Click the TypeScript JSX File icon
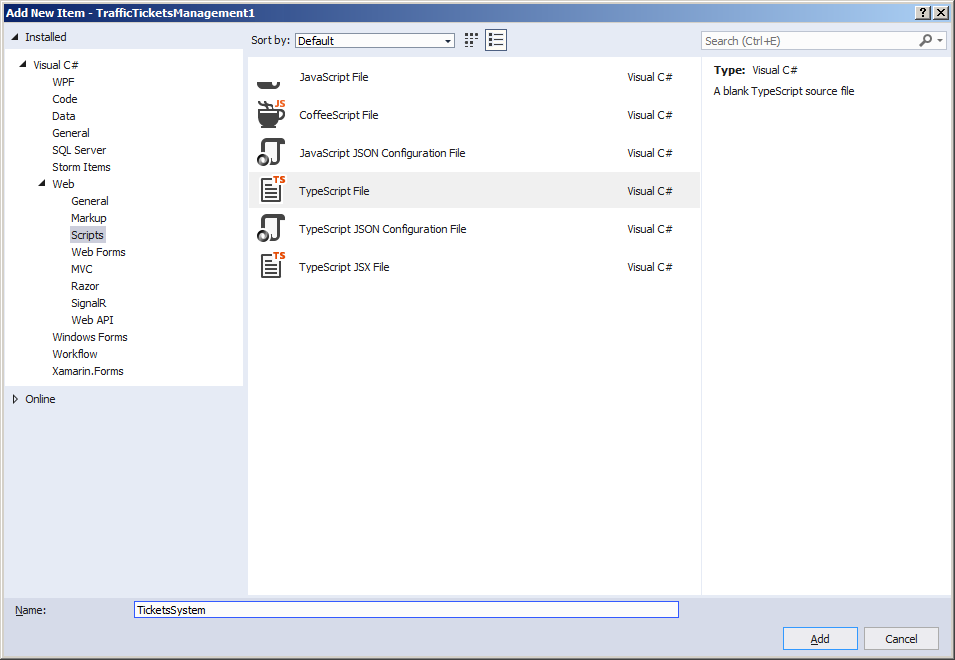955x660 pixels. (271, 266)
